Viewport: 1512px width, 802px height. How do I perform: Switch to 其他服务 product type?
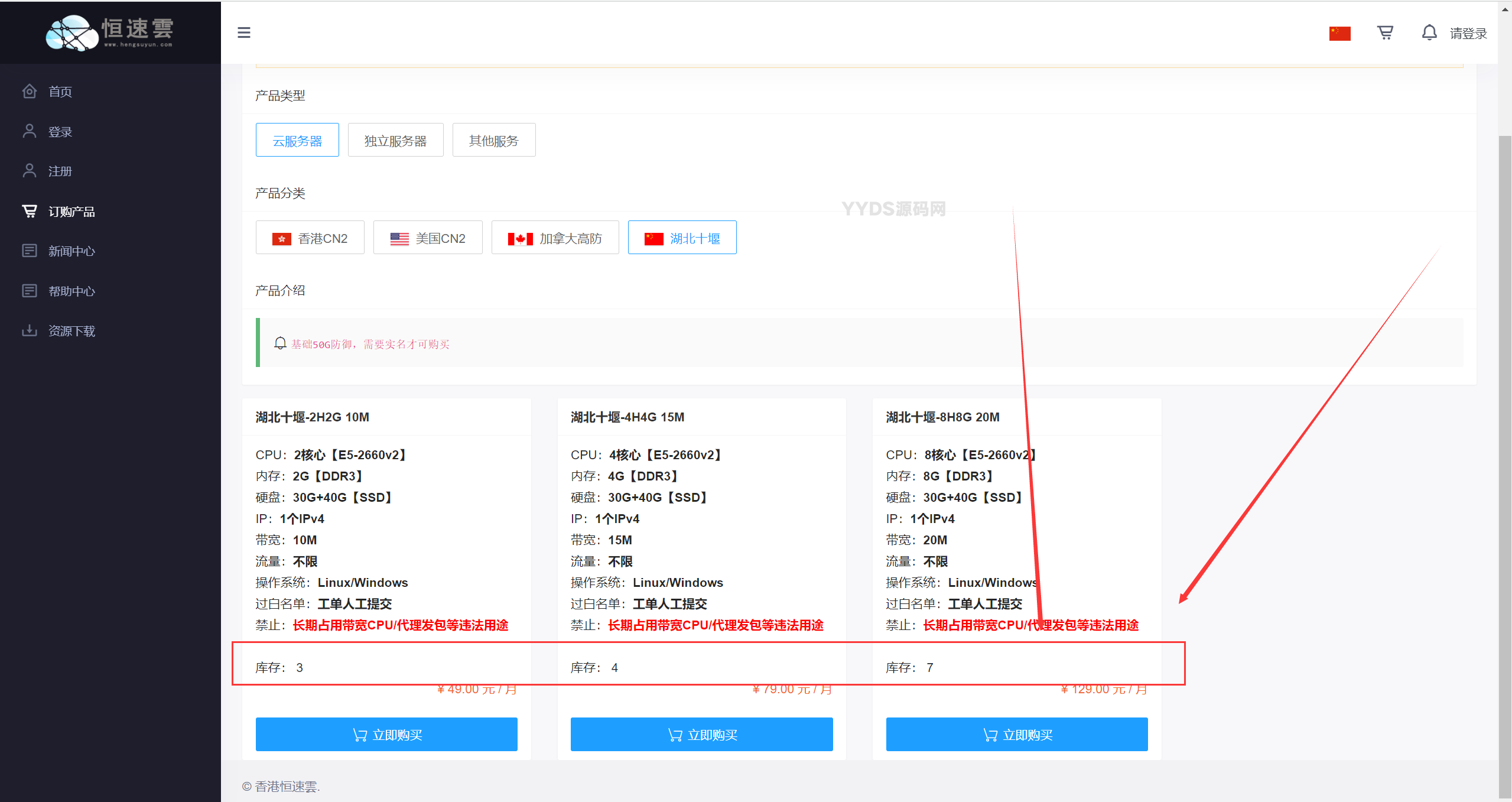493,141
